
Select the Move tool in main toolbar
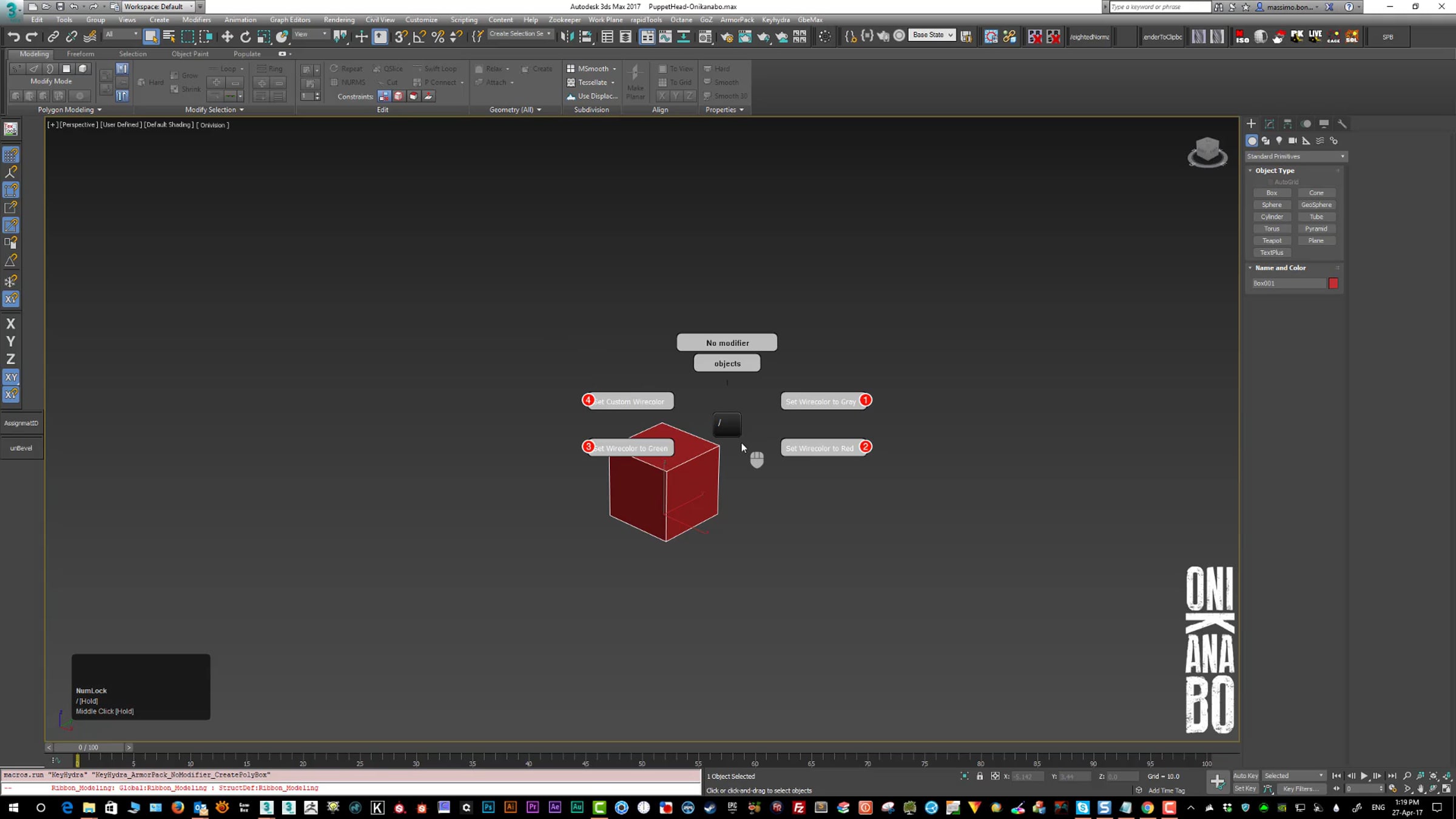227,37
